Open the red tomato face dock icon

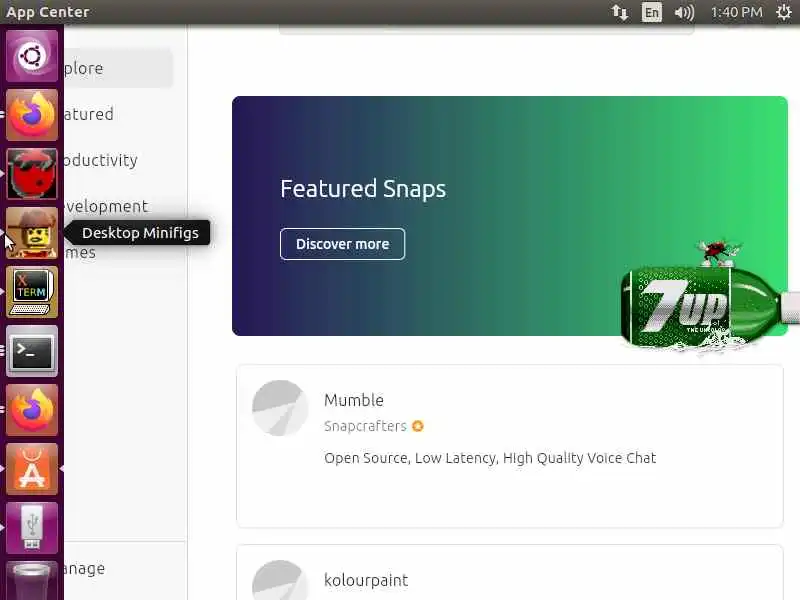point(32,173)
